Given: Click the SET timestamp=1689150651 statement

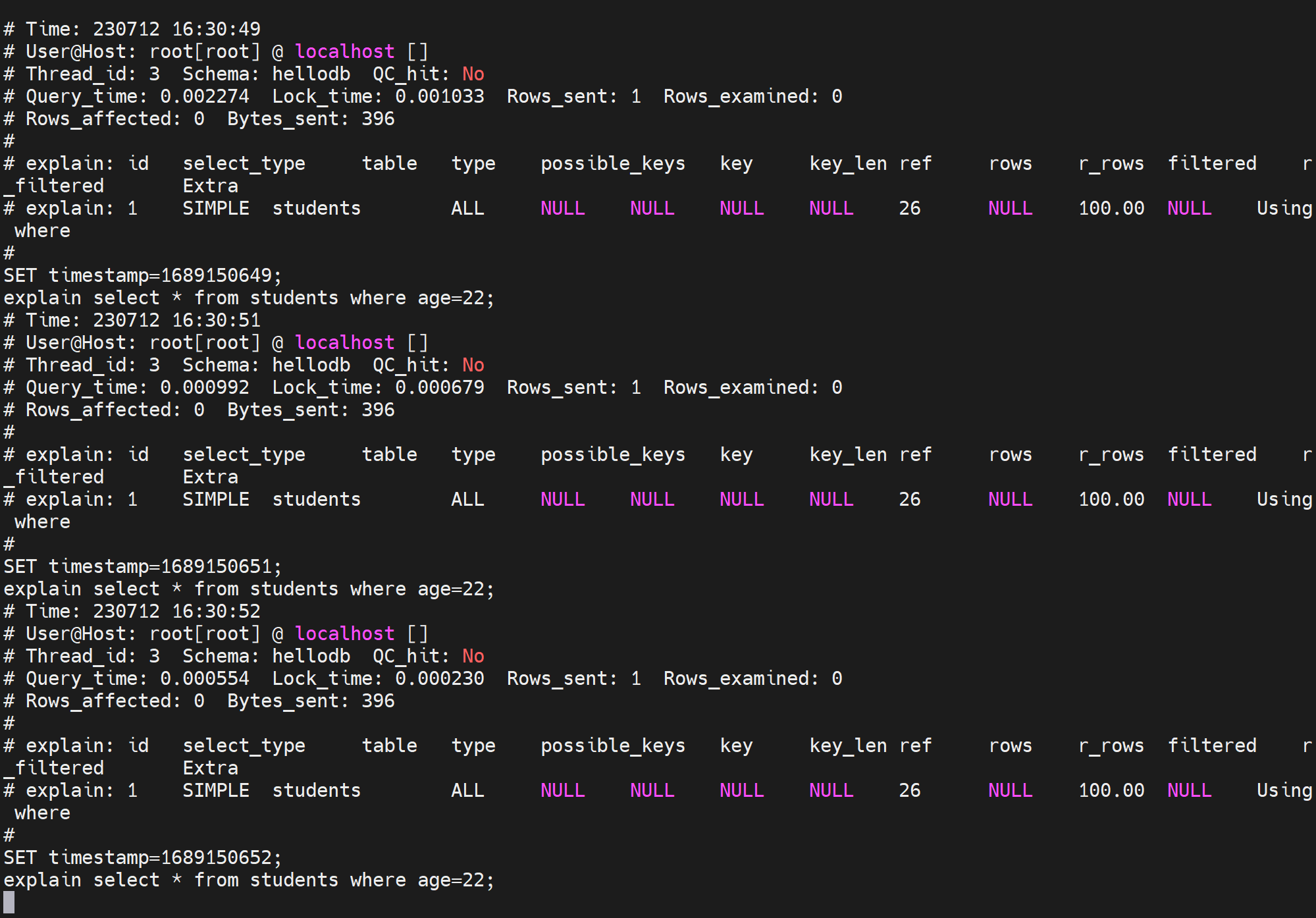Looking at the screenshot, I should click(x=142, y=566).
